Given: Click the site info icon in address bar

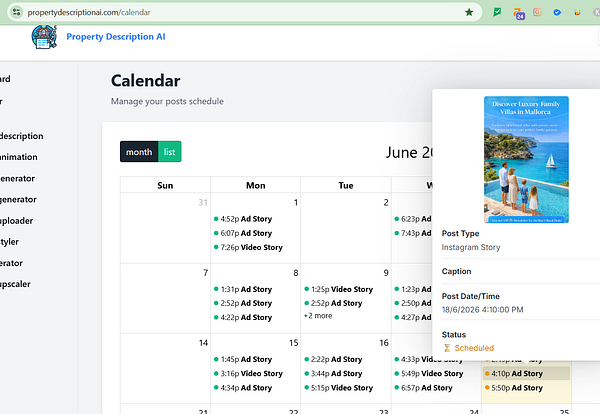Looking at the screenshot, I should click(16, 12).
